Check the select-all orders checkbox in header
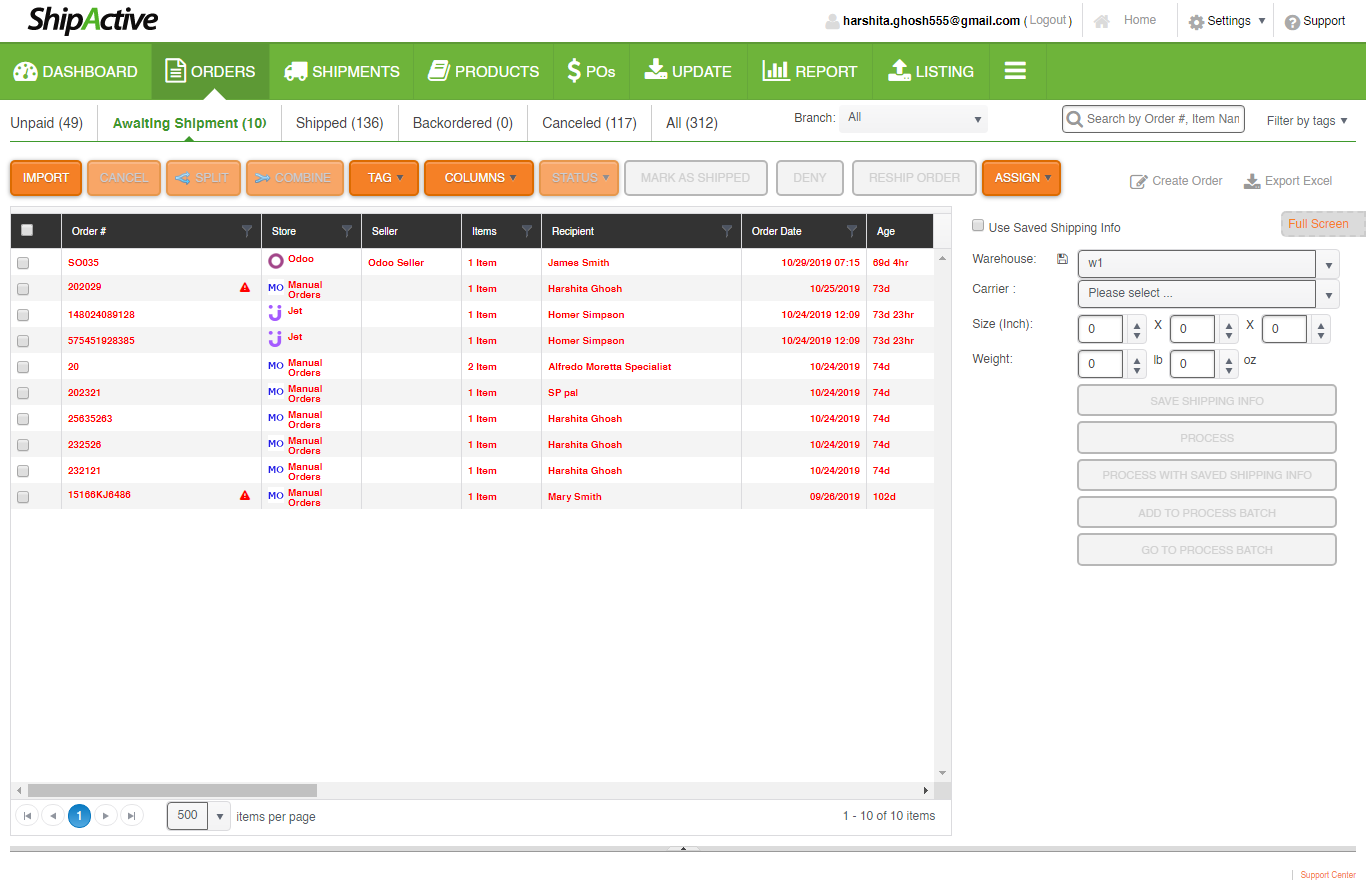Image resolution: width=1367 pixels, height=892 pixels. (x=27, y=230)
